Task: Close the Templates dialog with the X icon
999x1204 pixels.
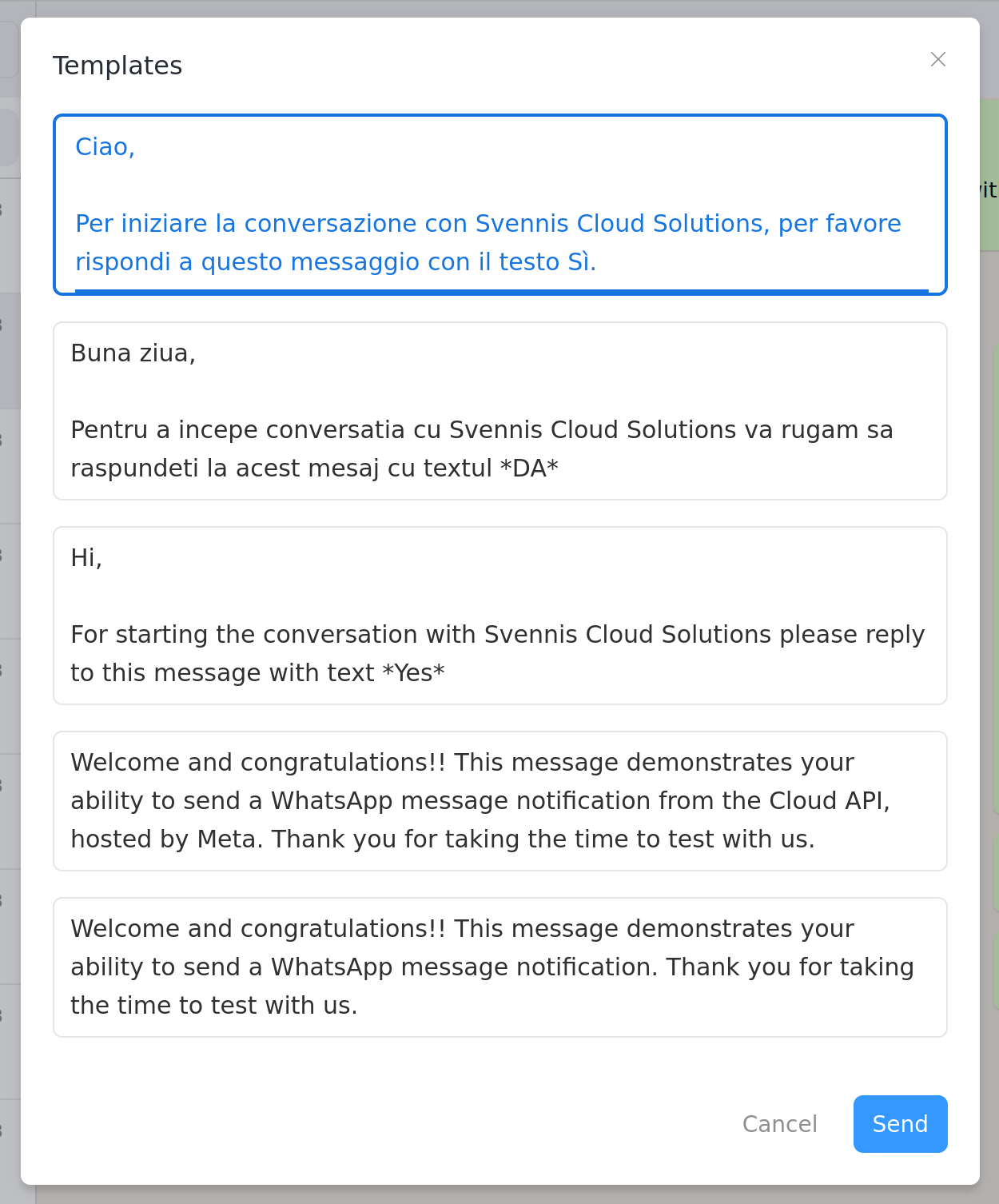Action: pyautogui.click(x=938, y=59)
